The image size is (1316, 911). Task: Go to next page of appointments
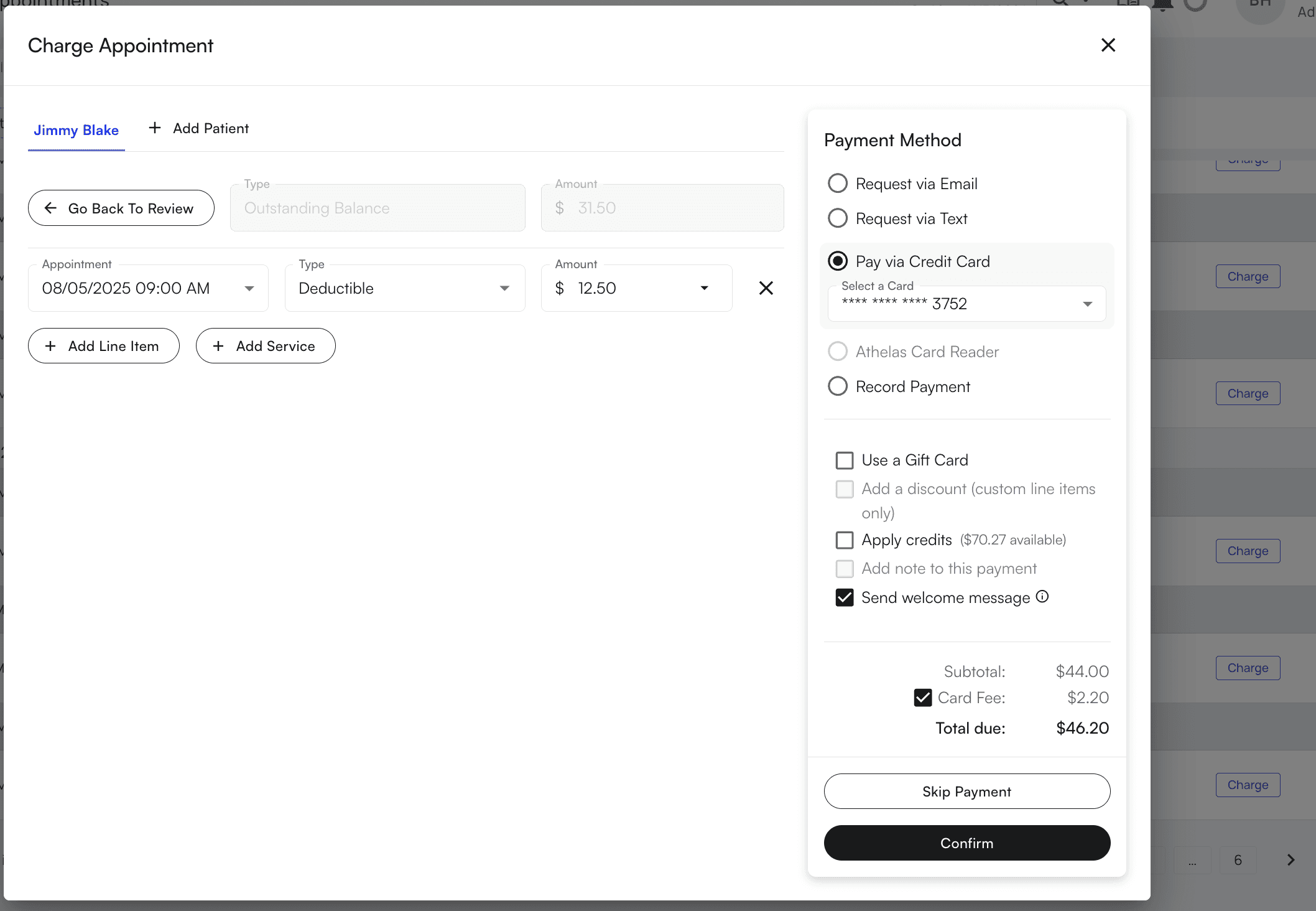(1291, 860)
